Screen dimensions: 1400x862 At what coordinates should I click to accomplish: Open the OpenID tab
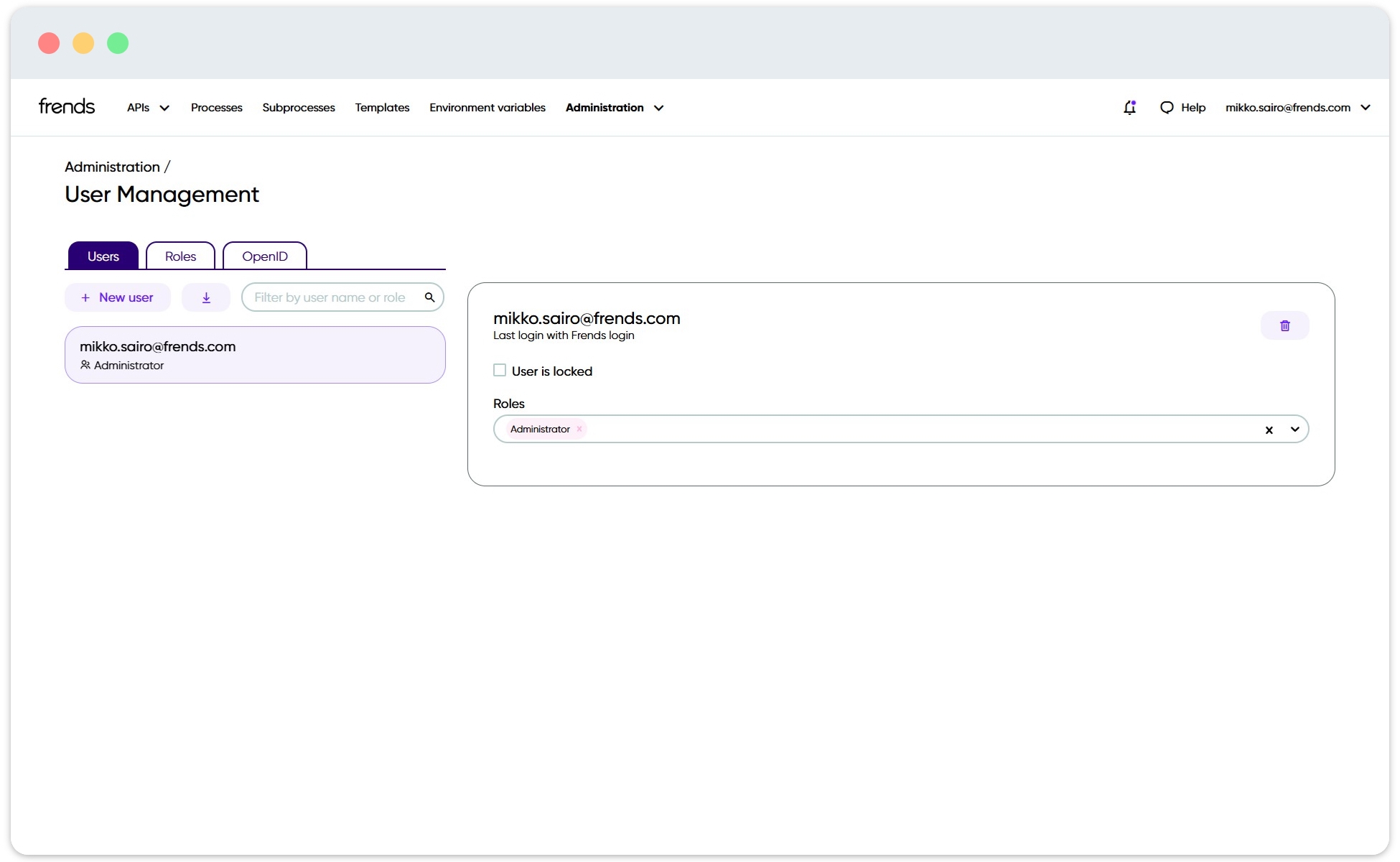coord(264,256)
